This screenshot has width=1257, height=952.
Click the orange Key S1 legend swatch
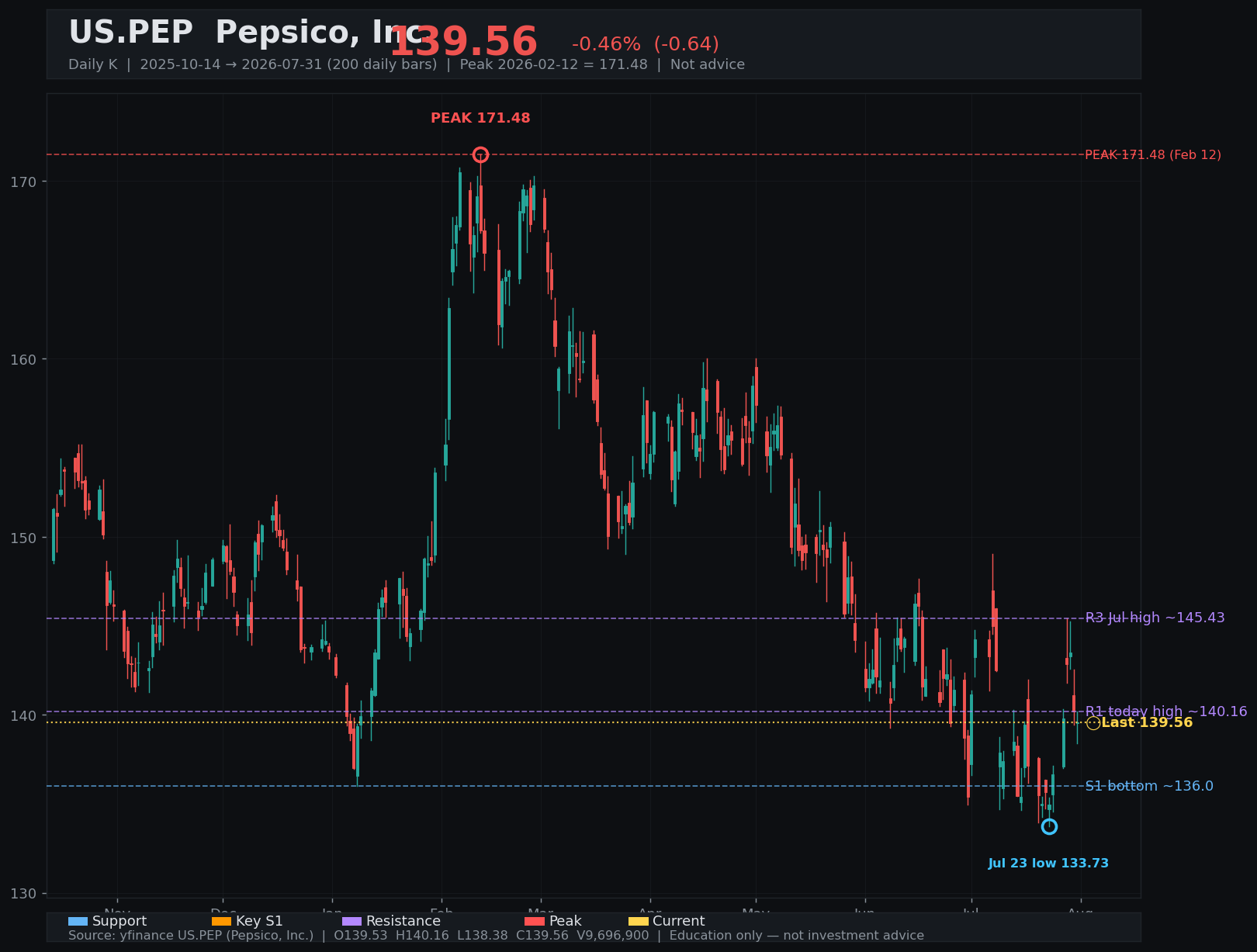[221, 921]
